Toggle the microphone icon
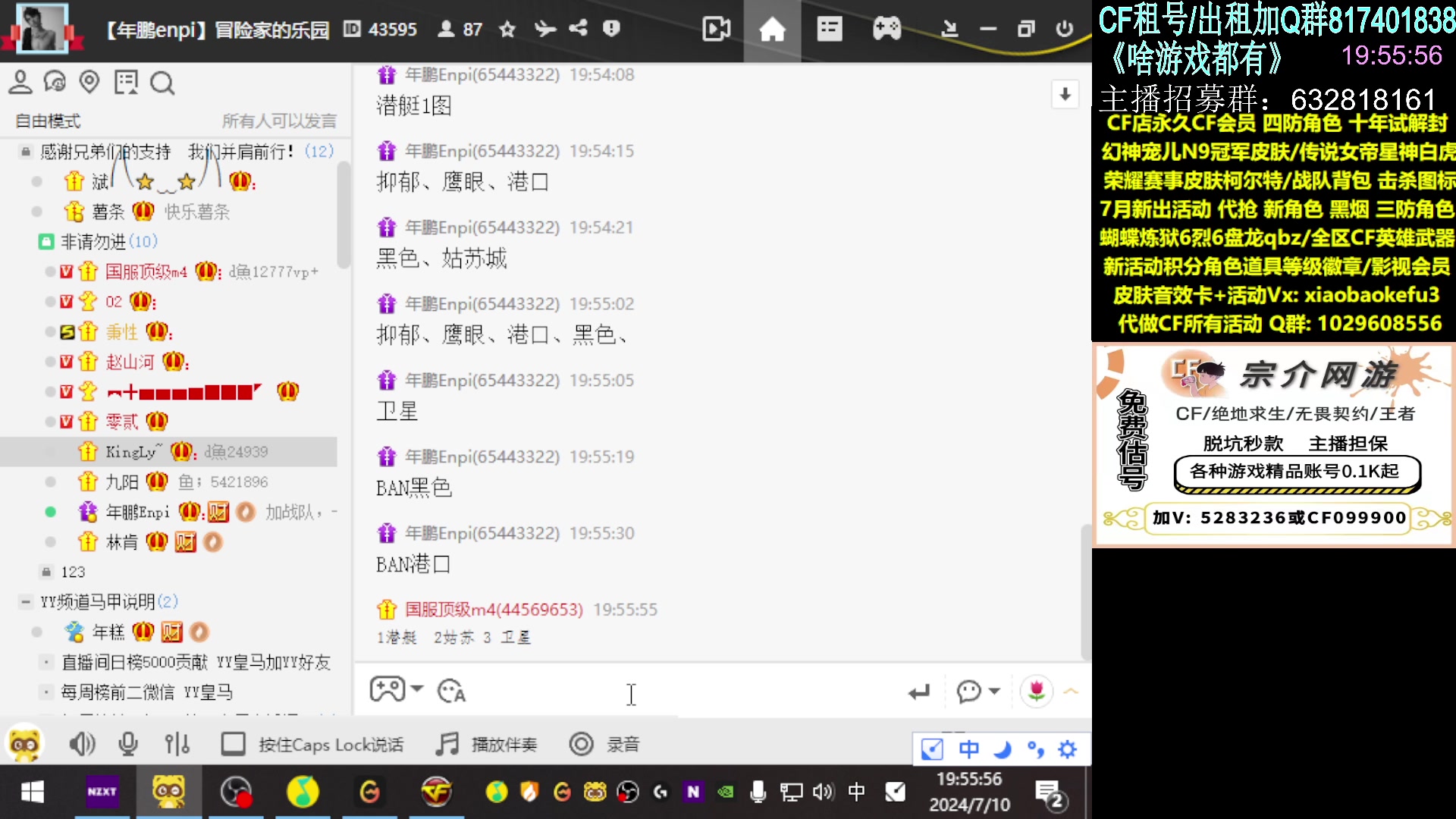 [x=128, y=745]
